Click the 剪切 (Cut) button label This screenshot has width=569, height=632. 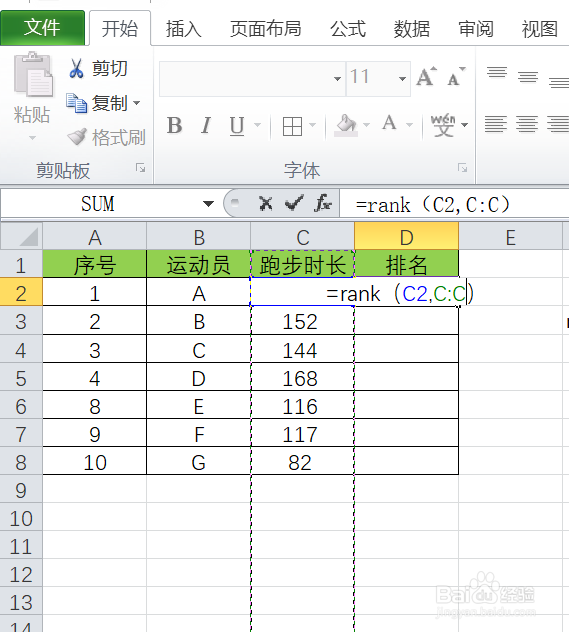[110, 68]
